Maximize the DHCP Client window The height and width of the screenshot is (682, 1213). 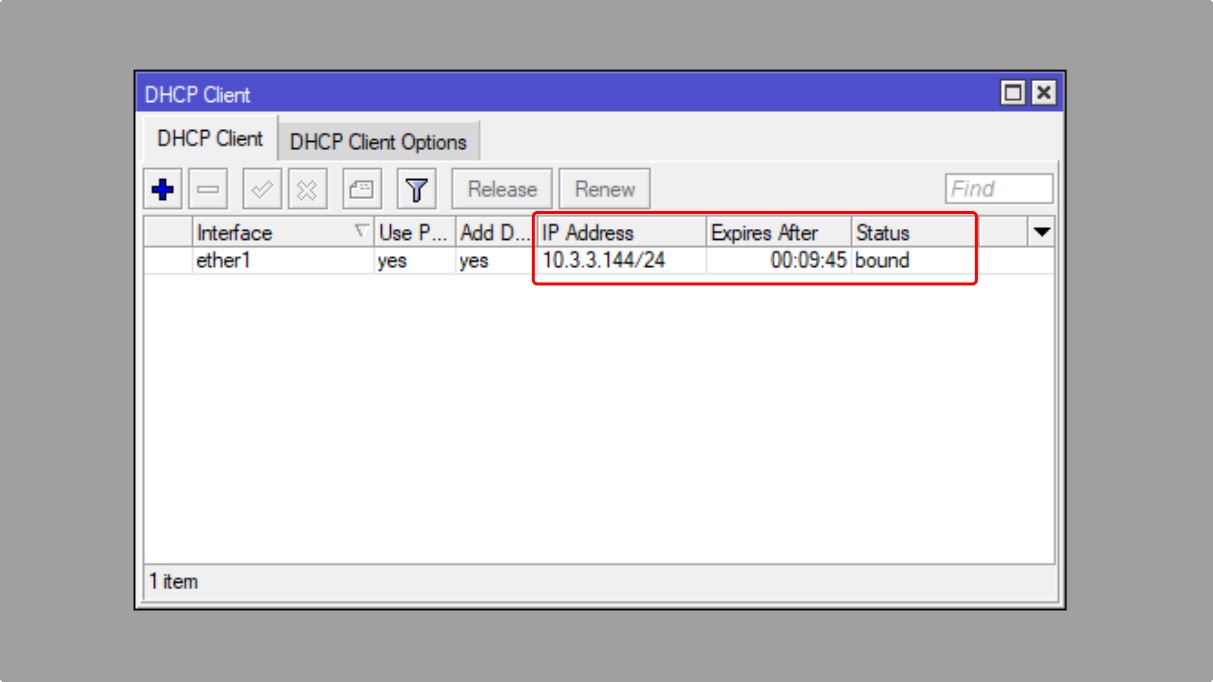point(1014,94)
